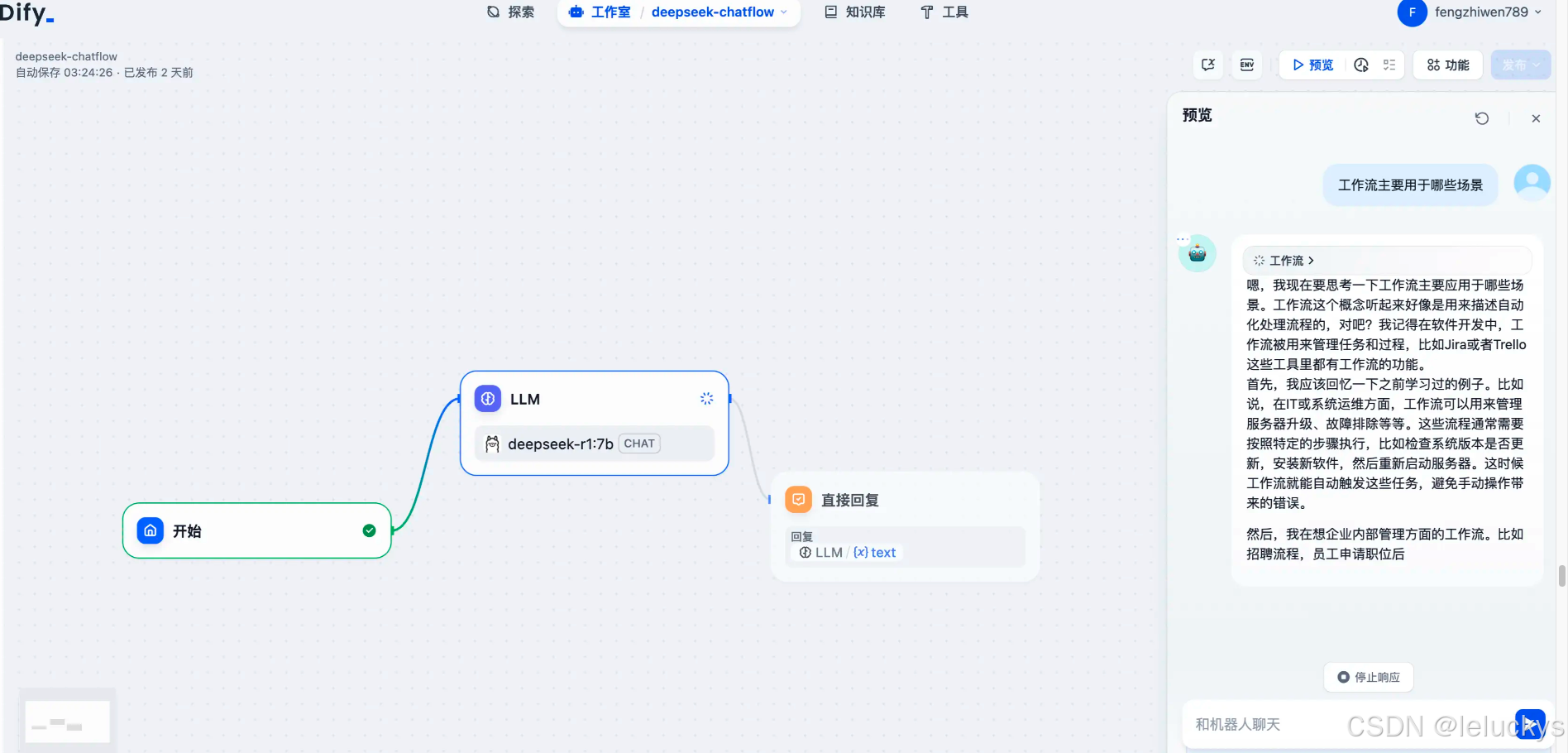Viewport: 1568px width, 753px height.
Task: Click the LLM node running spinner icon
Action: point(706,399)
